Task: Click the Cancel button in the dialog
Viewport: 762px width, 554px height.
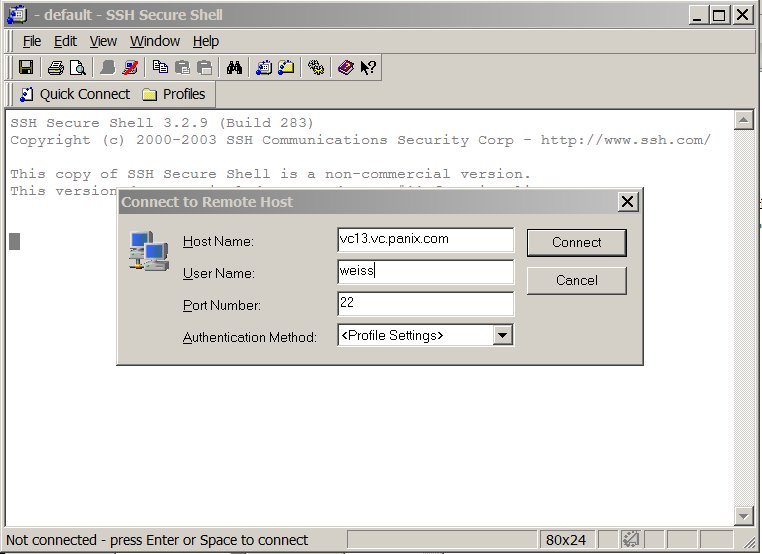Action: pyautogui.click(x=577, y=280)
